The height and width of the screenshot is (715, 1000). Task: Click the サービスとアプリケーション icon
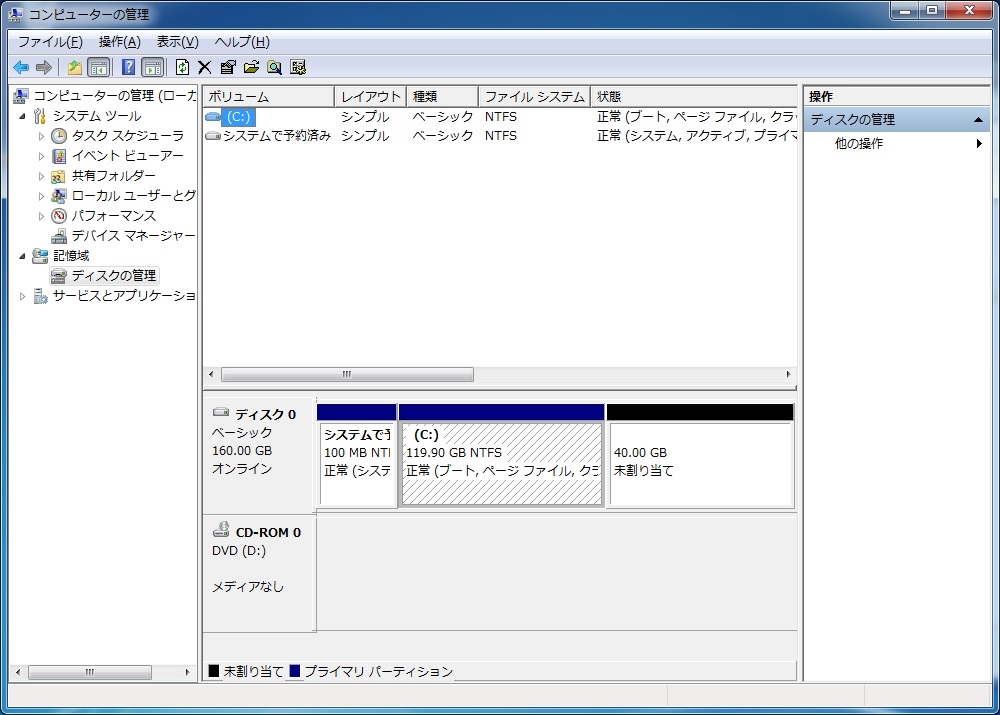pos(40,296)
